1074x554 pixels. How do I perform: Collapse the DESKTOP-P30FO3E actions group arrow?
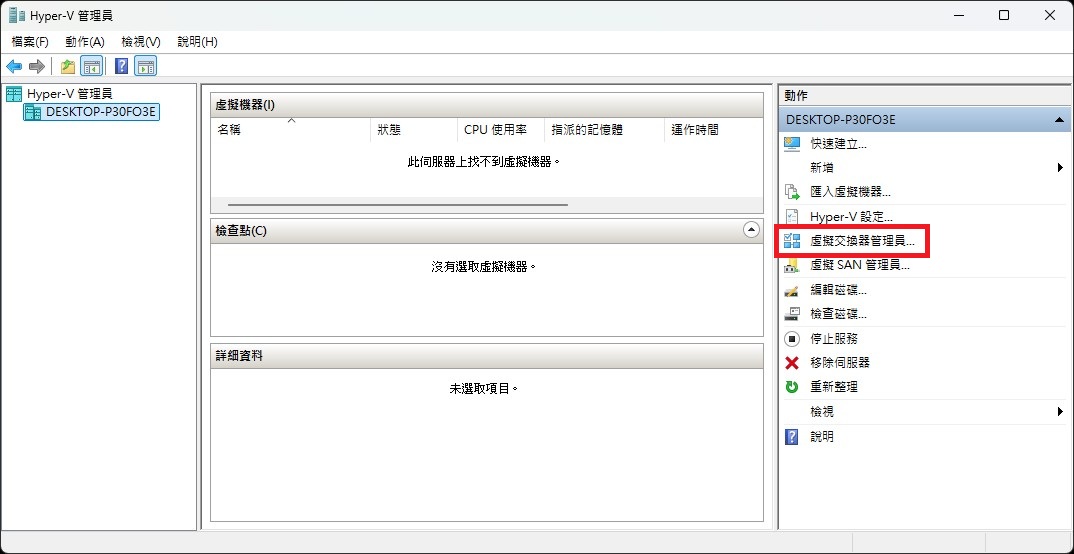tap(1059, 120)
